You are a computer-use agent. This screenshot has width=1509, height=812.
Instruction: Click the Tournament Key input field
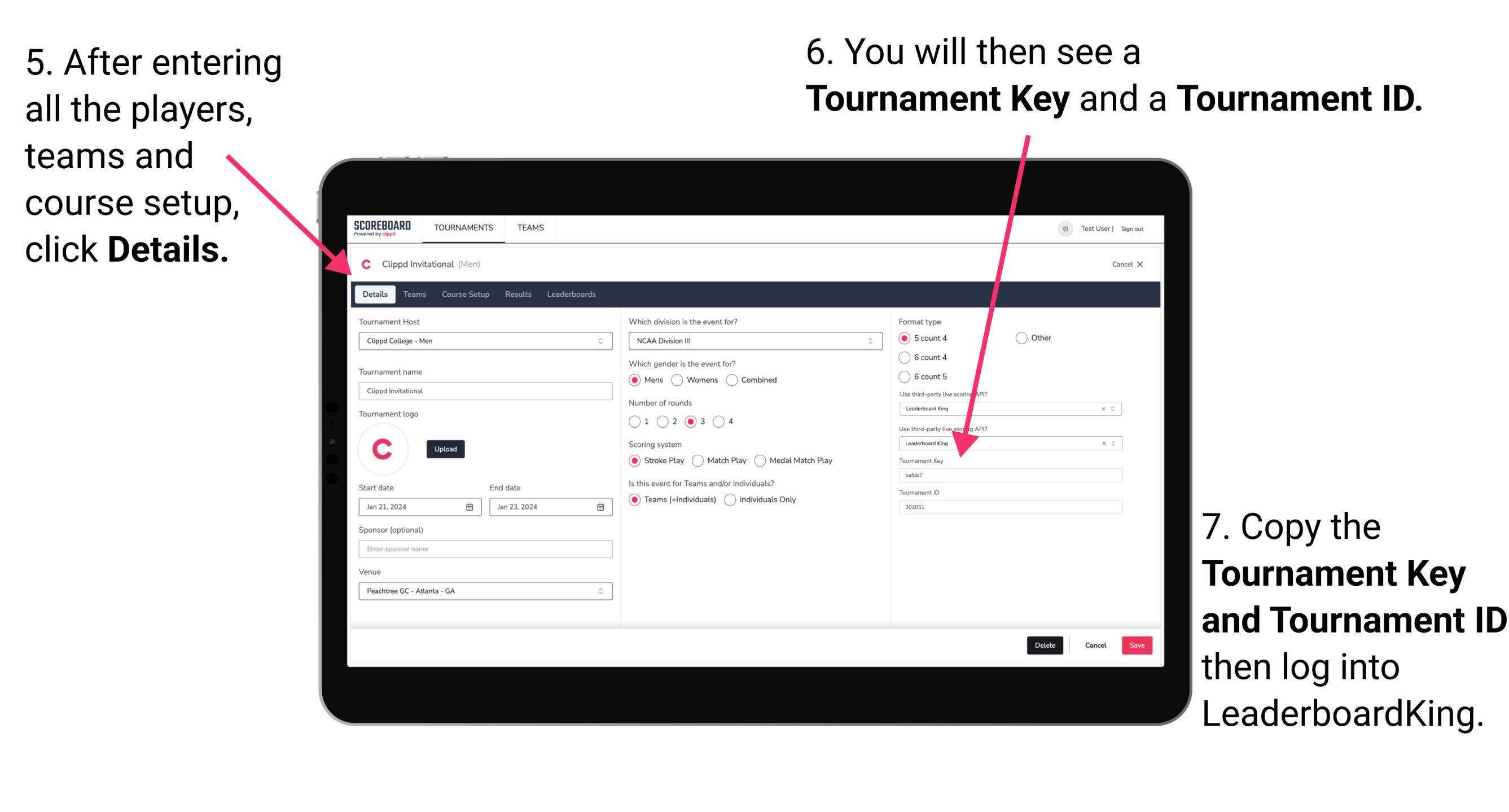(x=1012, y=475)
